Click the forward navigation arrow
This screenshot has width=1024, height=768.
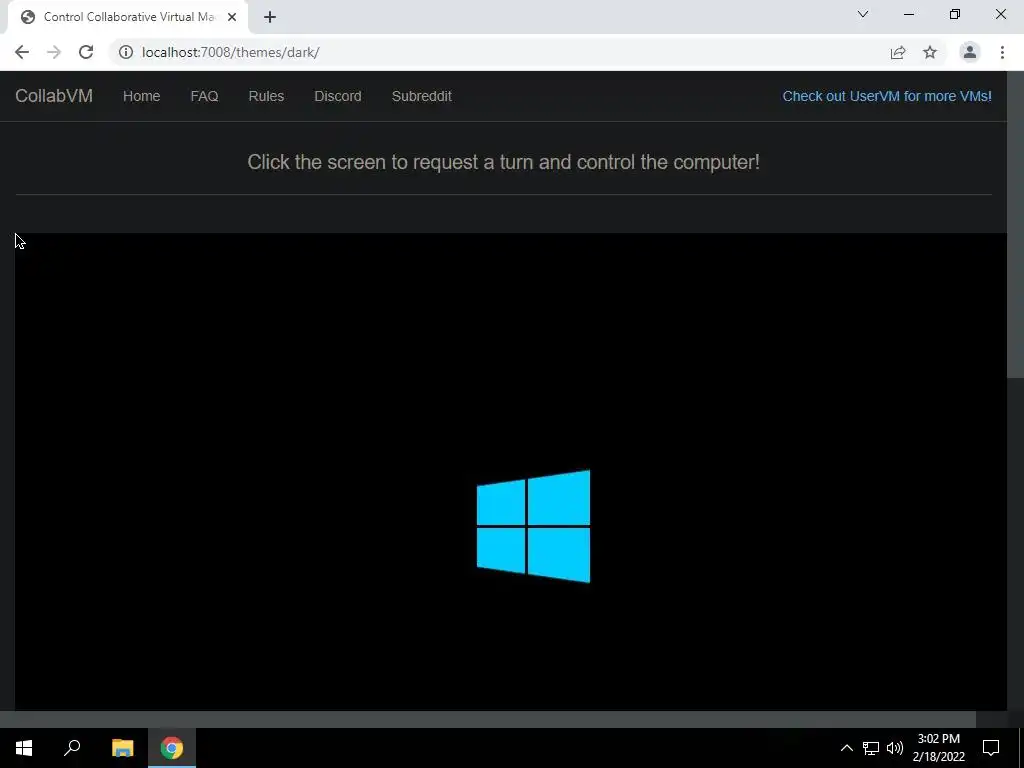click(x=54, y=52)
